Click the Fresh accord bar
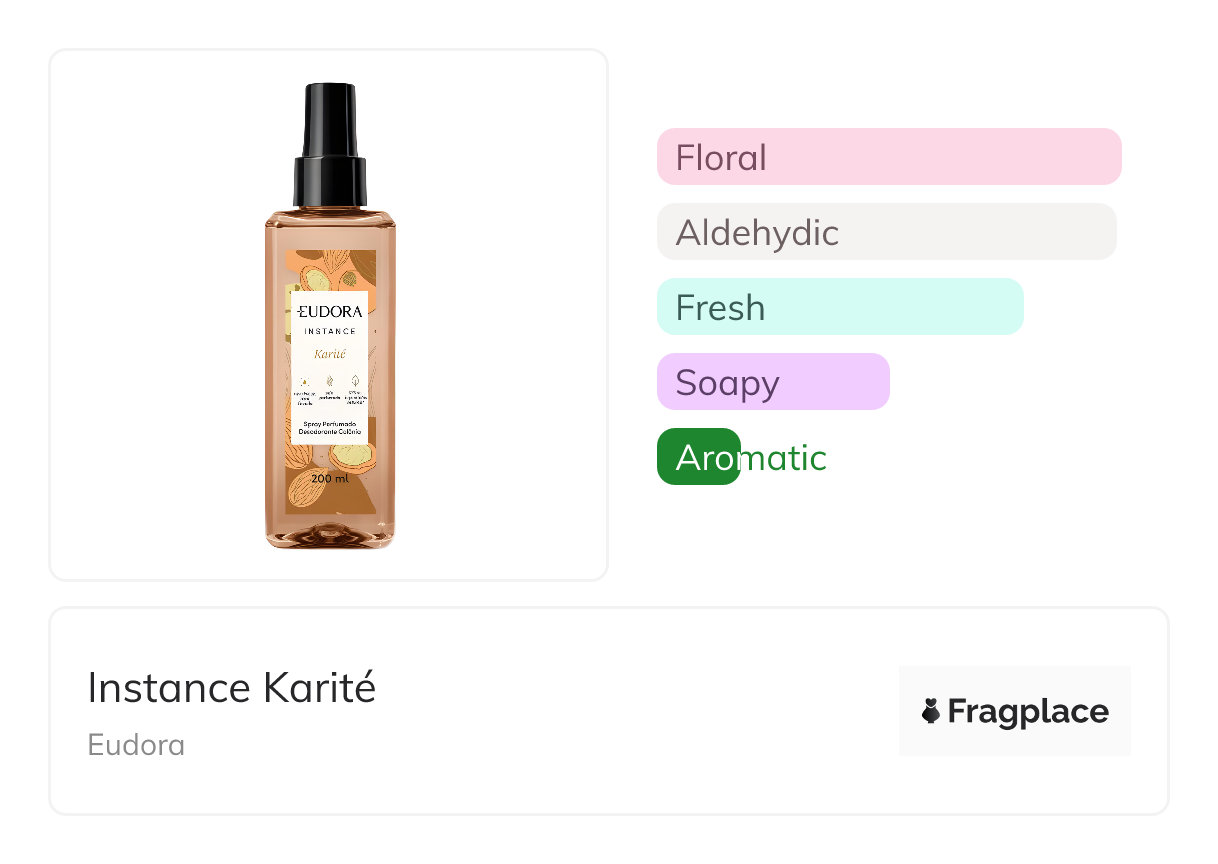Screen dimensions: 1218x864 [839, 307]
